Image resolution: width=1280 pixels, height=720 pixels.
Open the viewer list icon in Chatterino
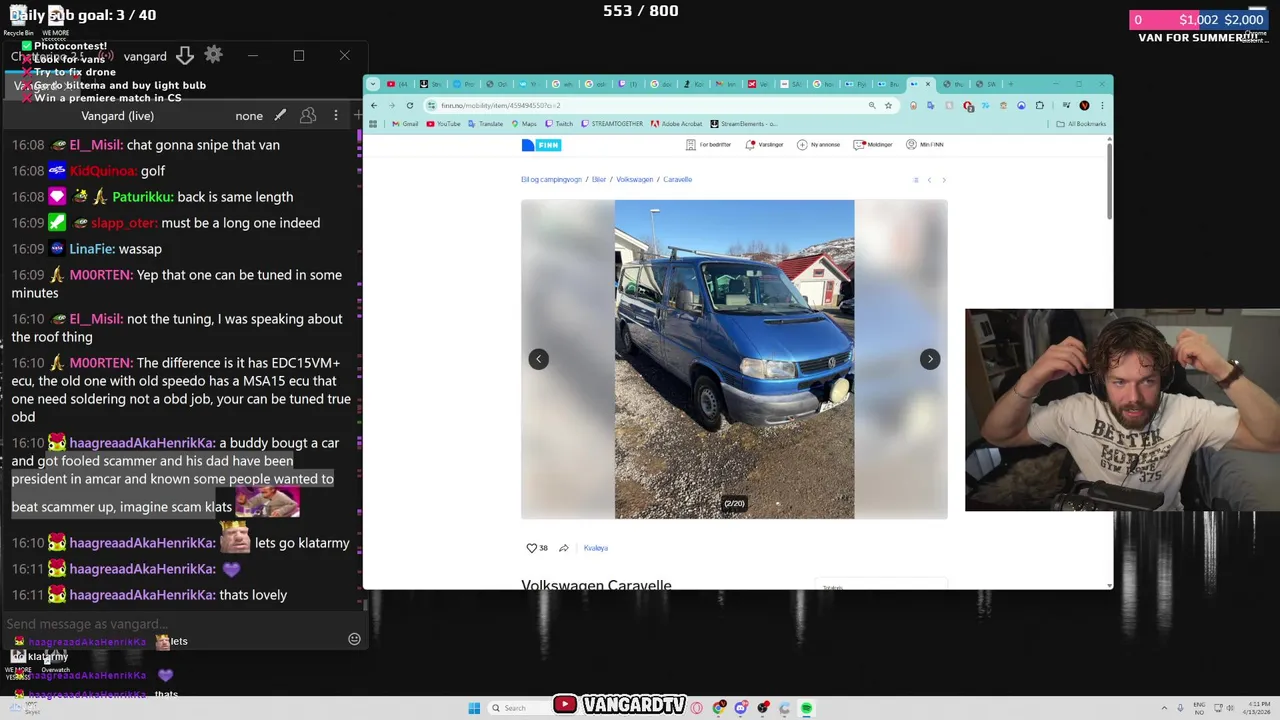[308, 115]
